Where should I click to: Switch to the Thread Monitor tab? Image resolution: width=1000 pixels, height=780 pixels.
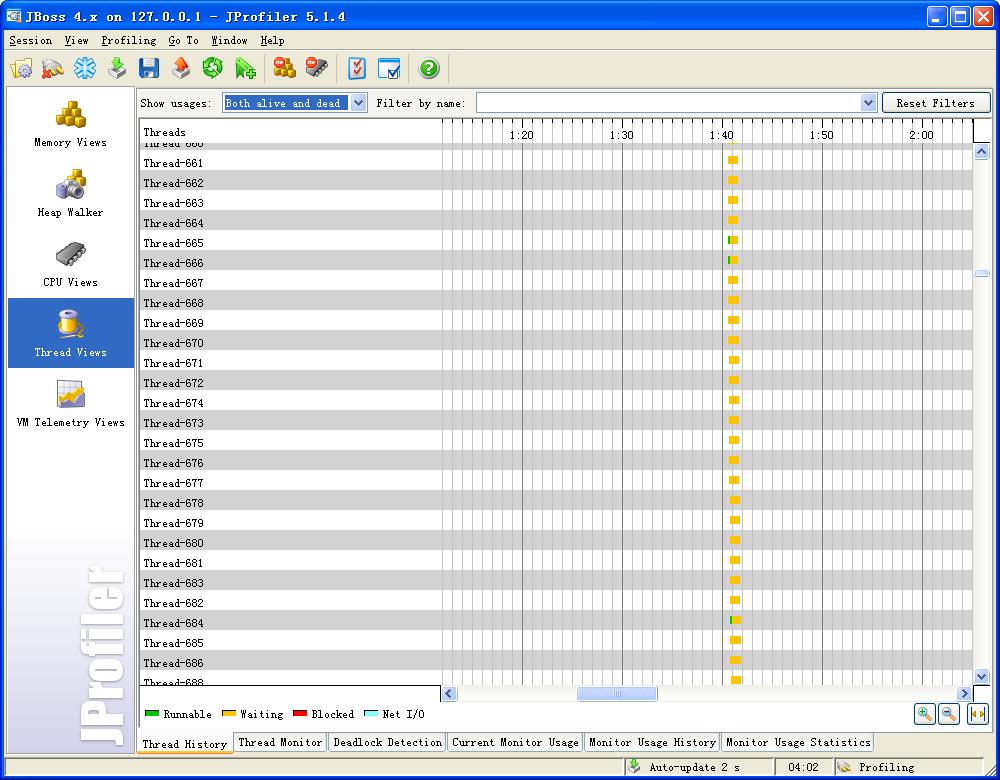(280, 742)
